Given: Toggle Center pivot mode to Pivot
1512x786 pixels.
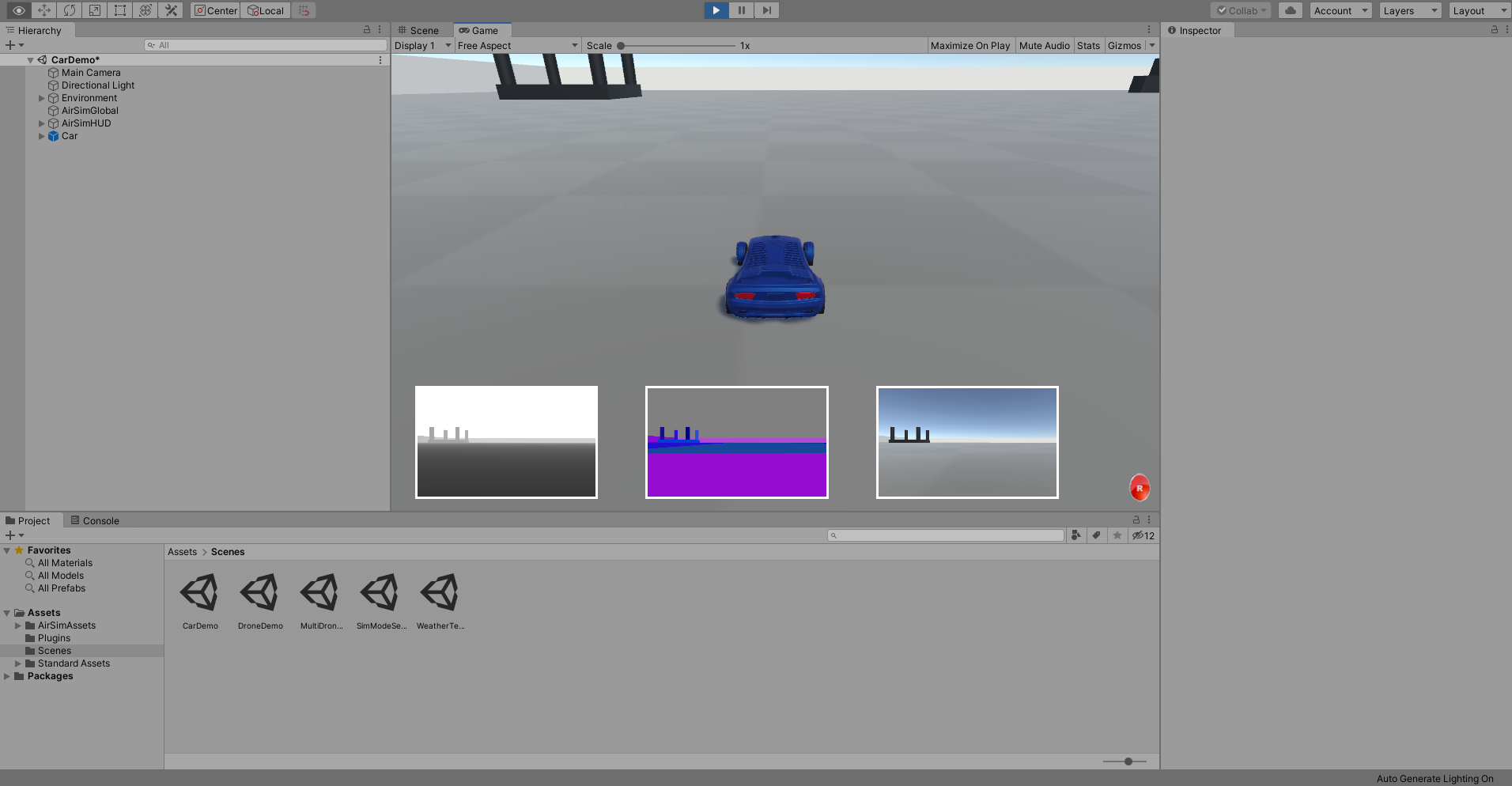Looking at the screenshot, I should coord(214,10).
